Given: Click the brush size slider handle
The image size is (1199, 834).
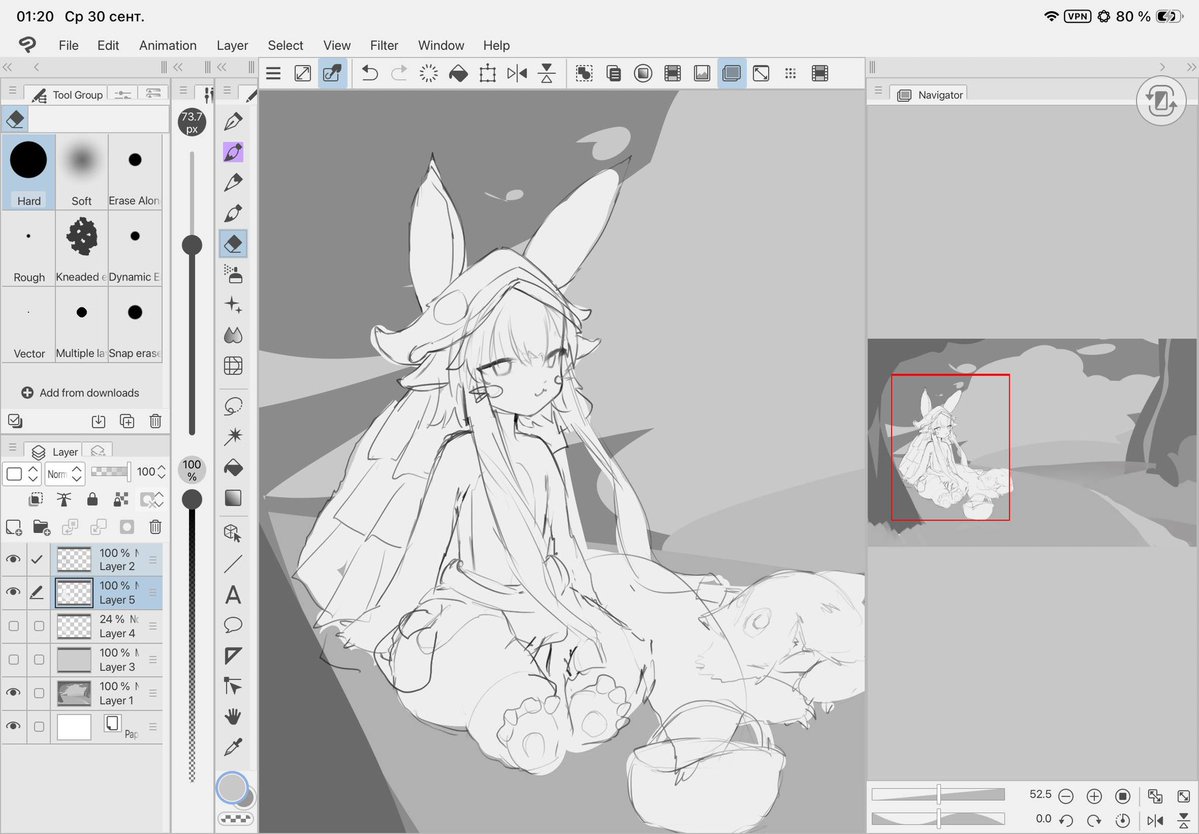Looking at the screenshot, I should coord(192,245).
